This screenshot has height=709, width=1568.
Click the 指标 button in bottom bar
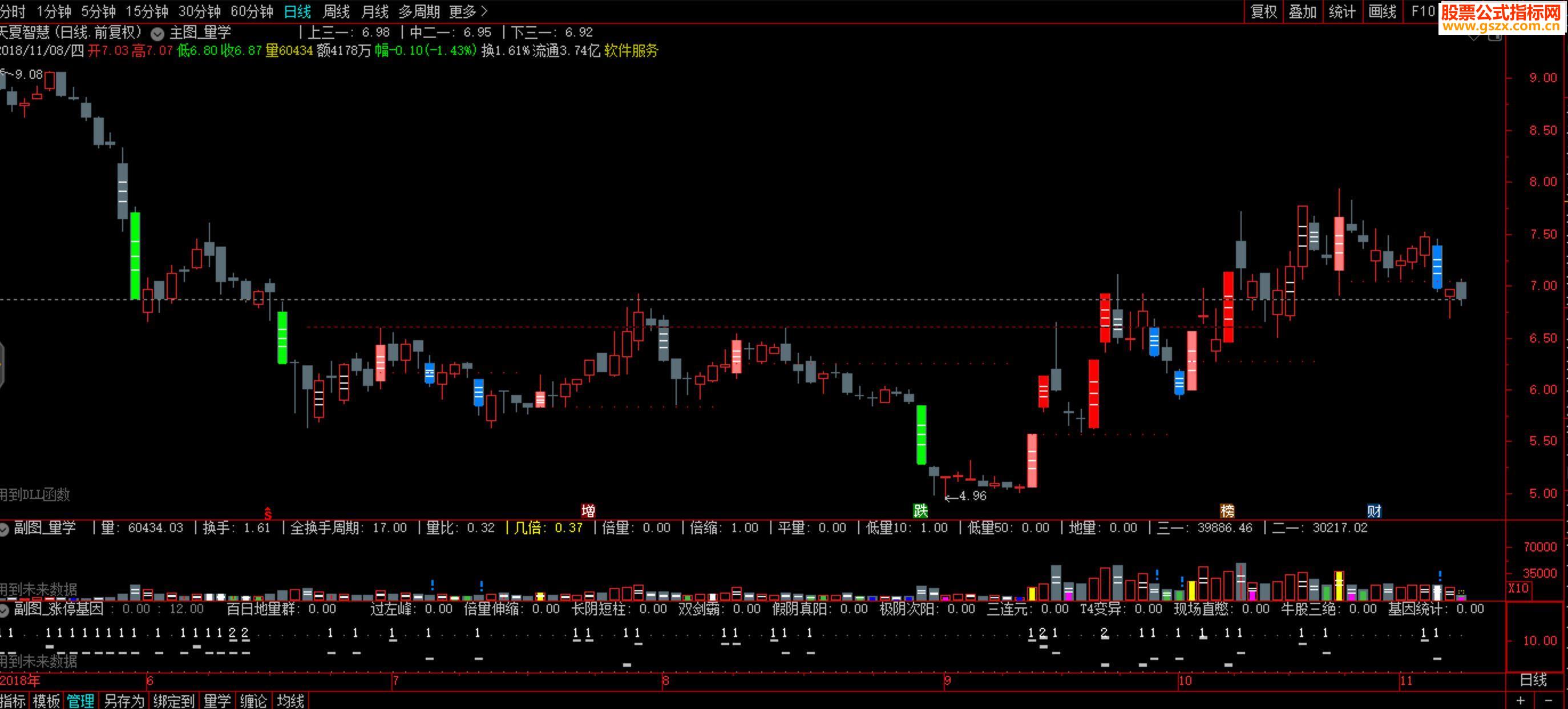13,701
